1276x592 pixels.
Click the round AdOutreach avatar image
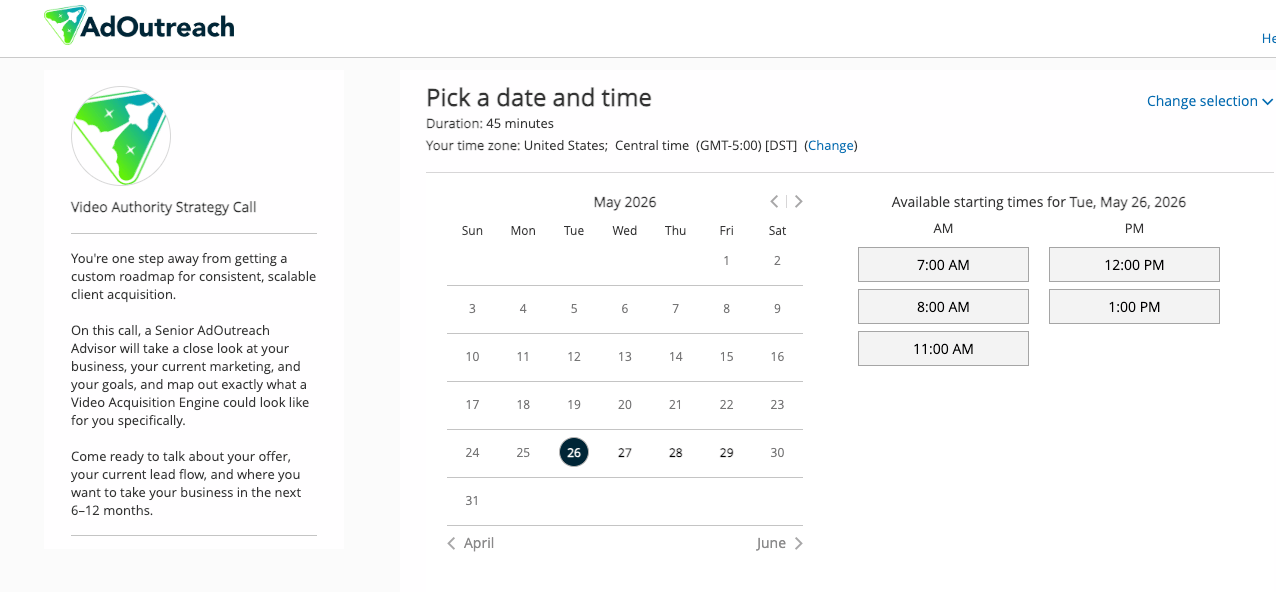click(121, 136)
